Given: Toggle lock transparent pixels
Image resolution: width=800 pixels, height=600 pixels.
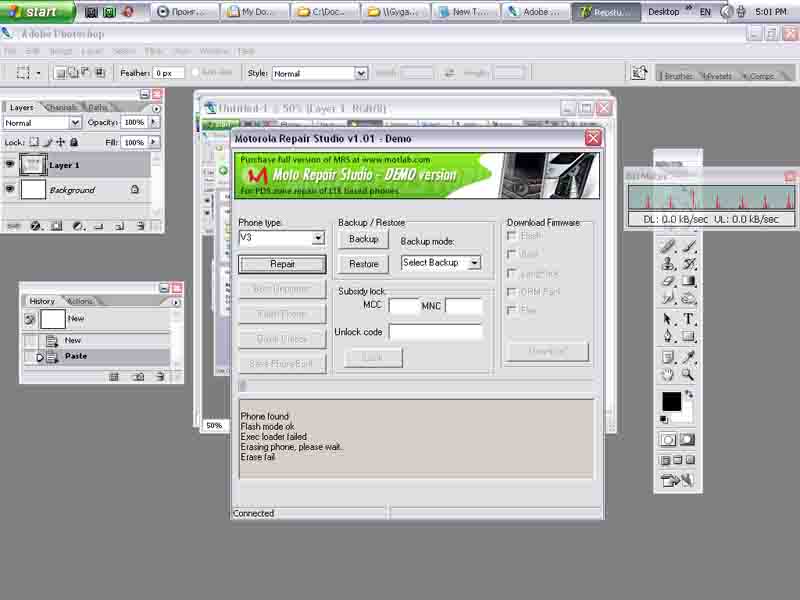Looking at the screenshot, I should (34, 142).
